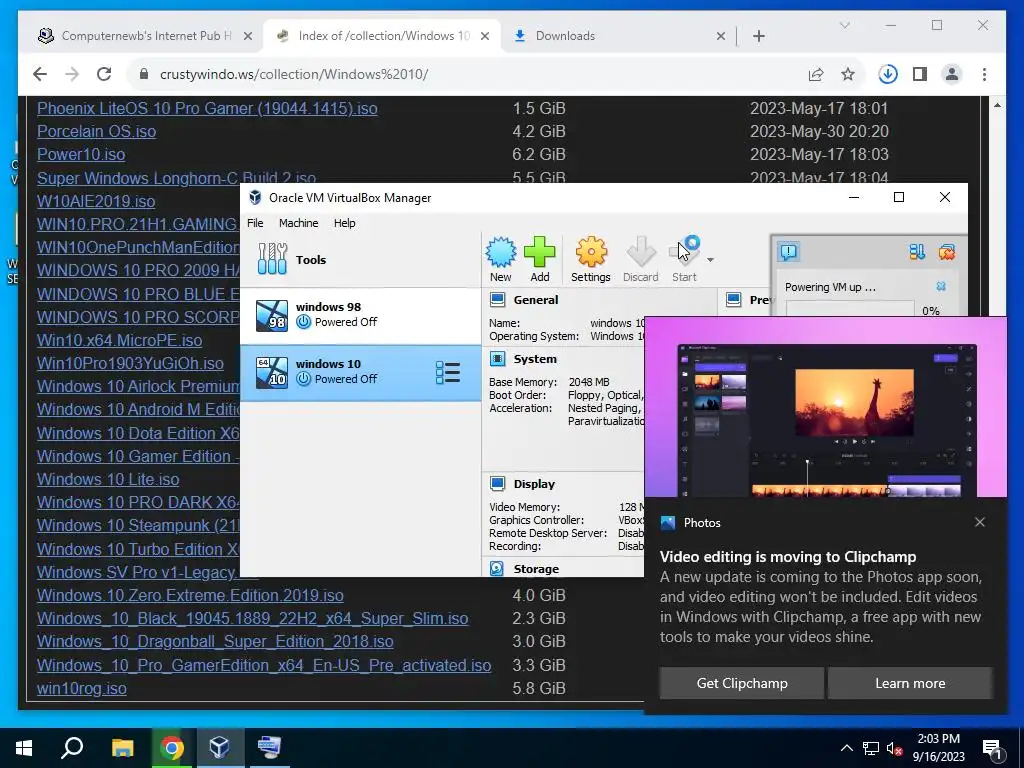Open taskbar Search magnifier
1024x768 pixels.
[x=72, y=748]
